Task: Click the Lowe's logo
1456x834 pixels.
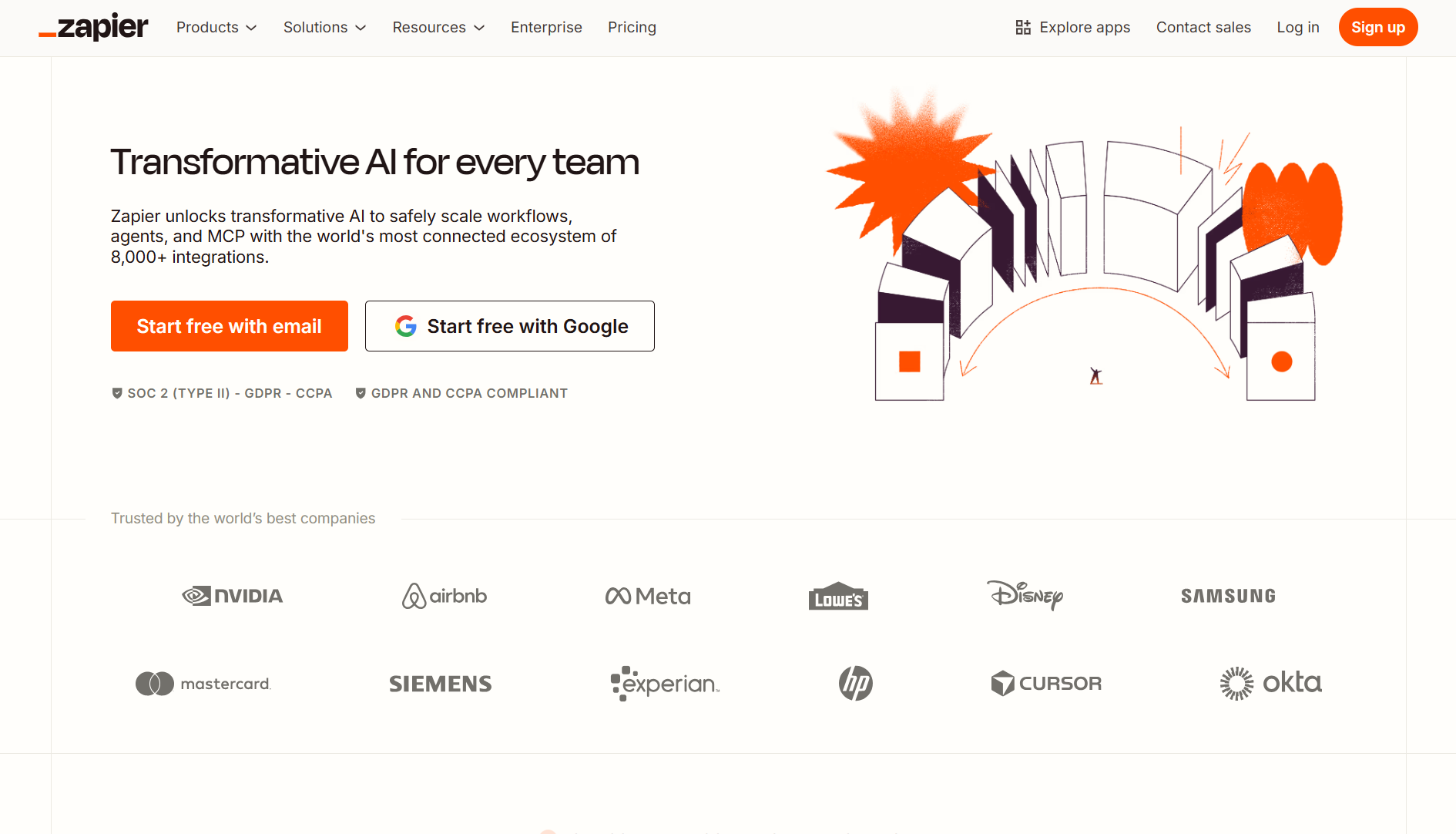Action: coord(838,596)
